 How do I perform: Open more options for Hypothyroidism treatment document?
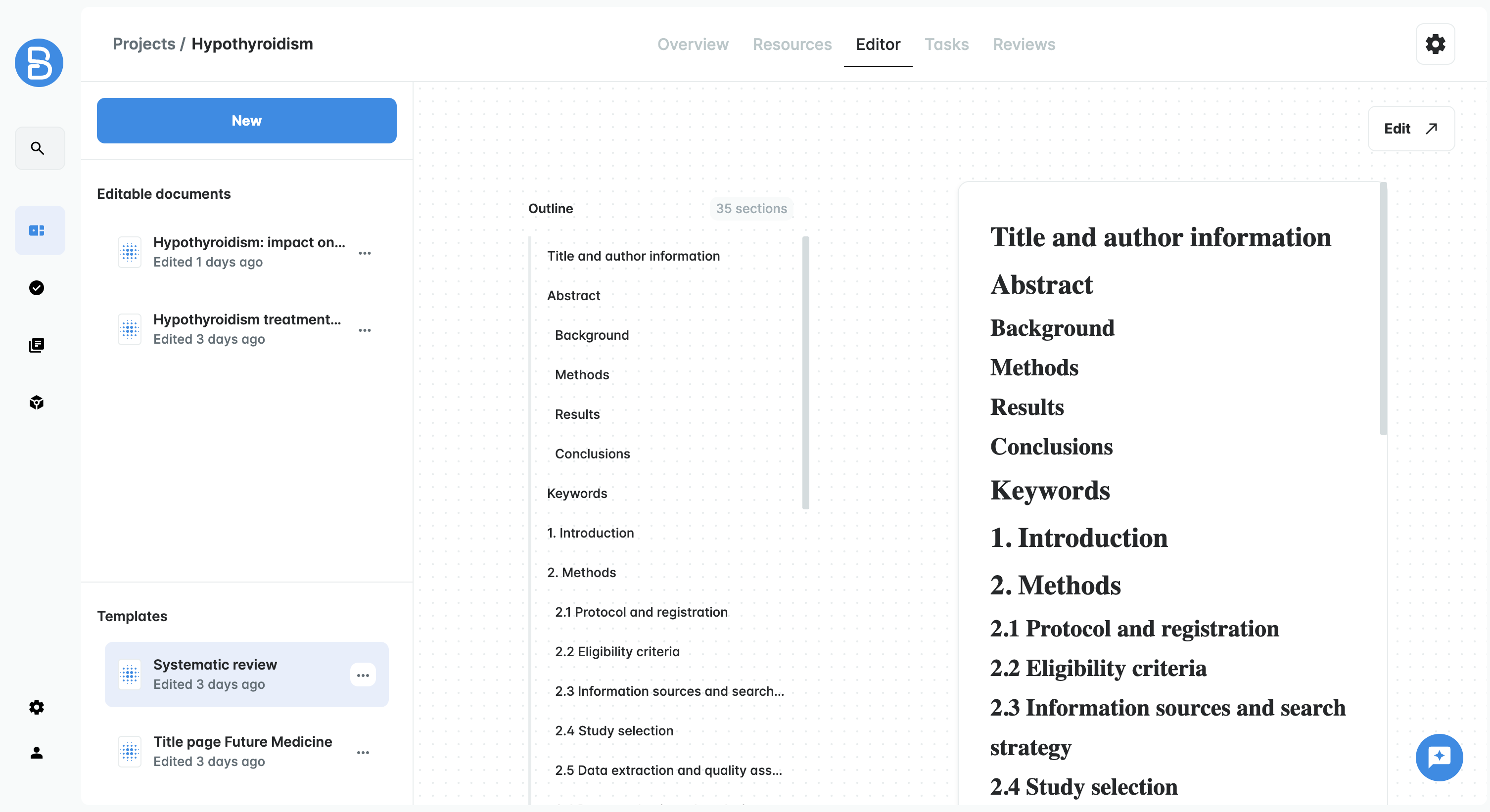[x=365, y=330]
